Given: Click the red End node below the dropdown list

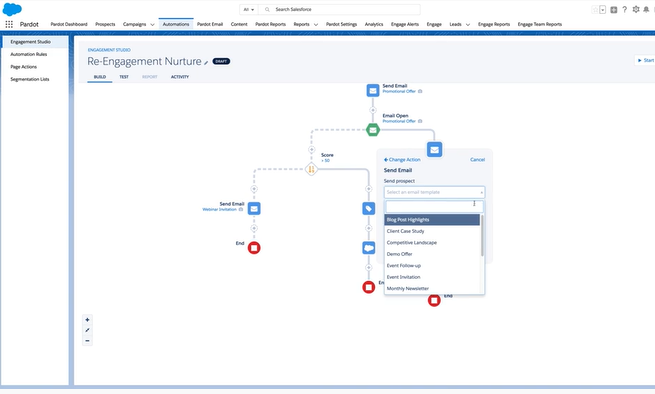Looking at the screenshot, I should [434, 300].
